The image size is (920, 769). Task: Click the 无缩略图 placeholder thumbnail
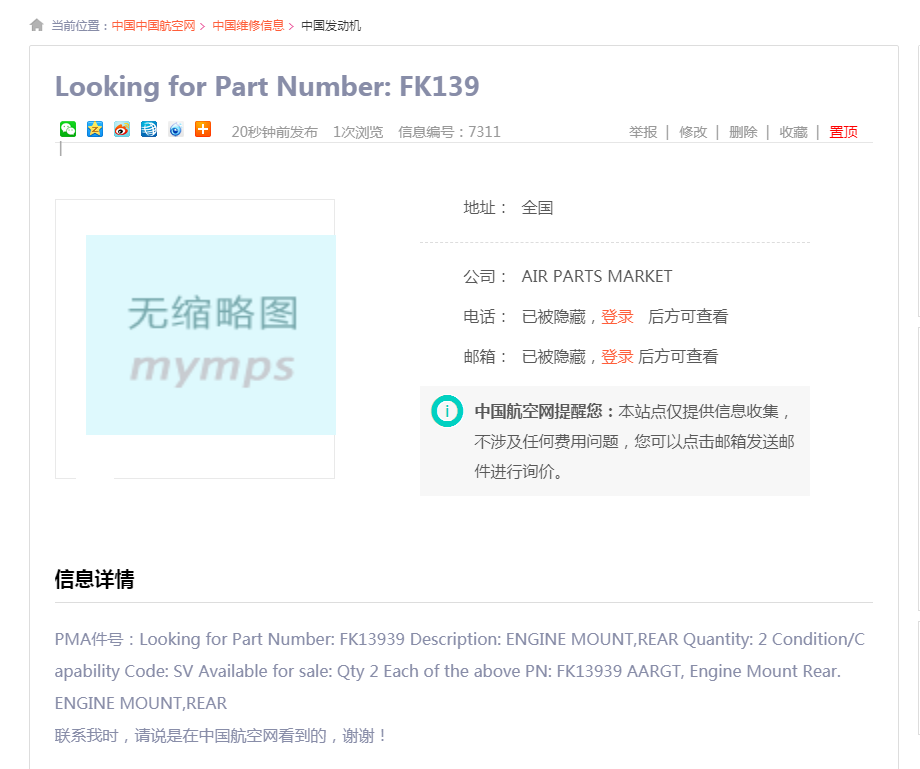coord(210,335)
